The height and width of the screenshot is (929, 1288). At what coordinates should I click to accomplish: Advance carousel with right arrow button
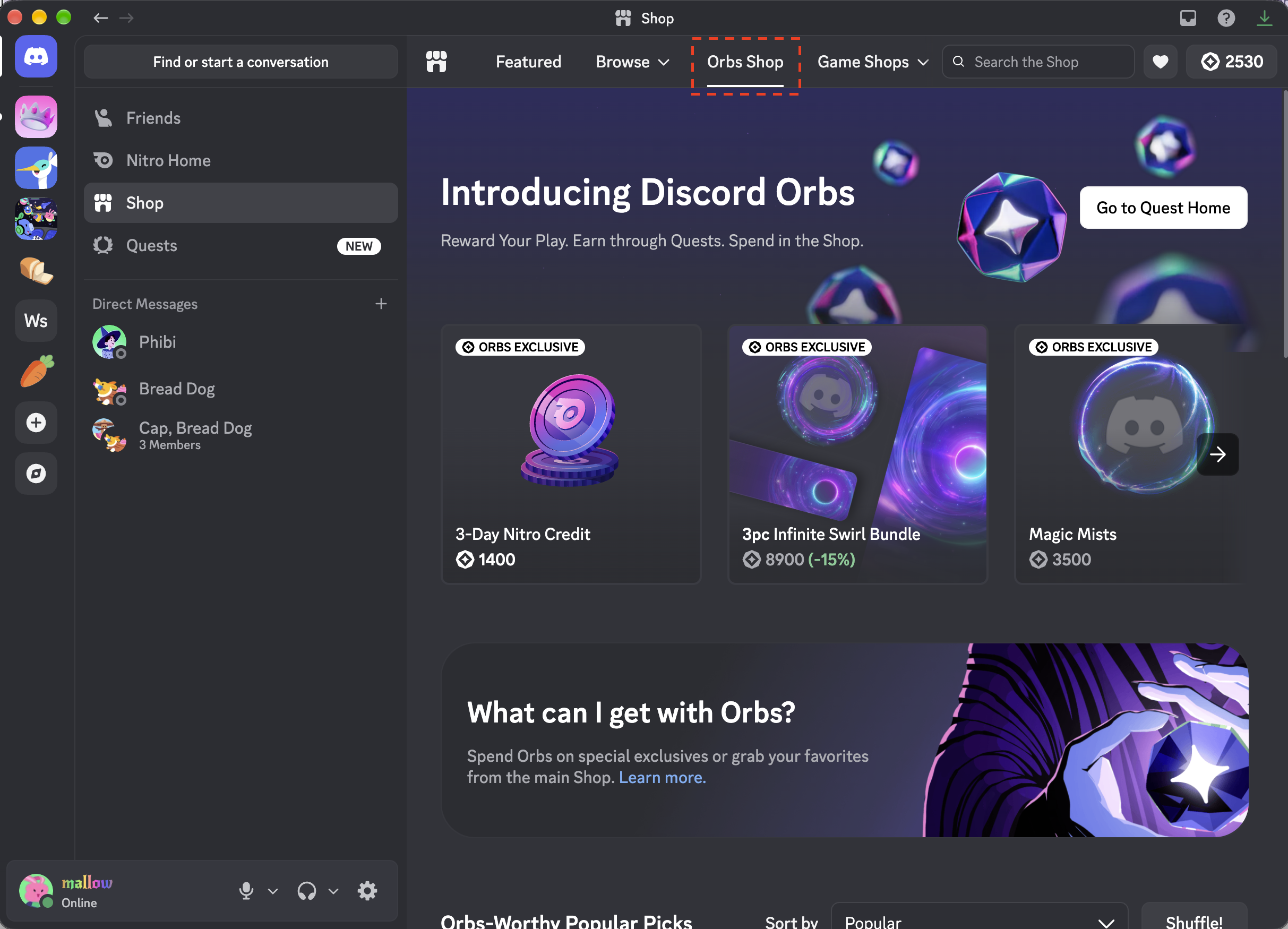point(1217,454)
